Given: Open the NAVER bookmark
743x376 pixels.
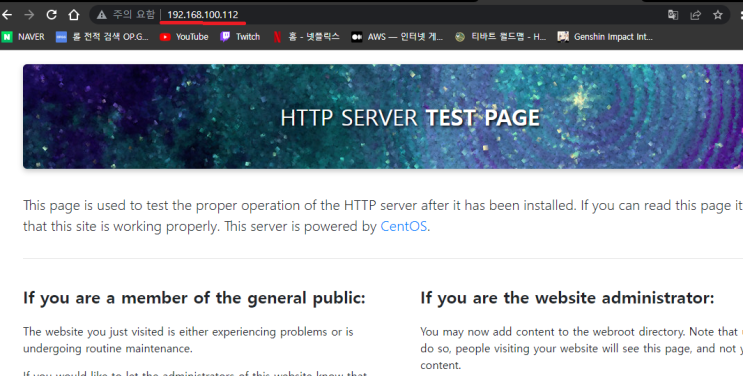Looking at the screenshot, I should pos(23,37).
